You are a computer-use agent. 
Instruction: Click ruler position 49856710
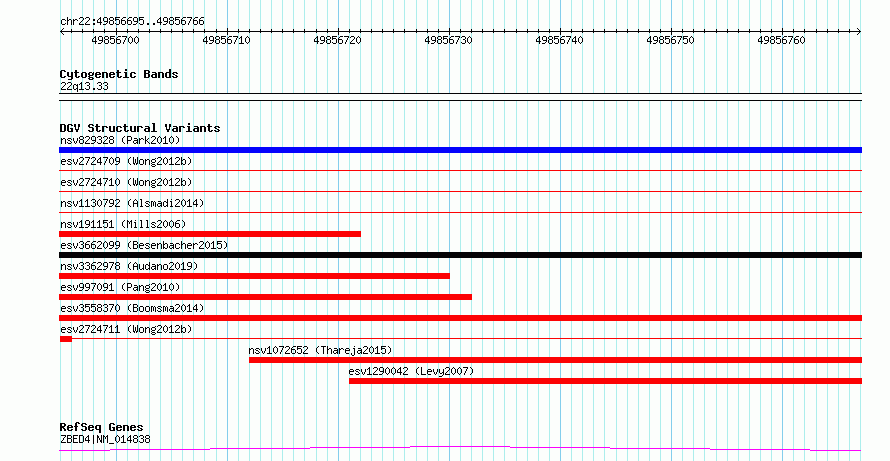pos(226,40)
